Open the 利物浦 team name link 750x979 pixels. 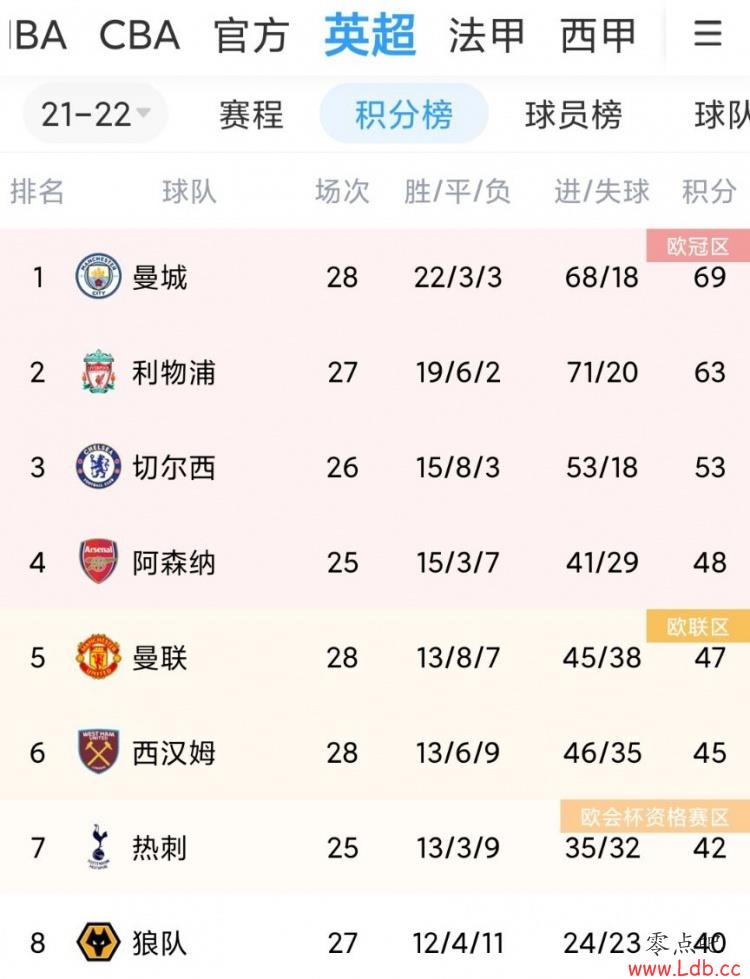174,372
